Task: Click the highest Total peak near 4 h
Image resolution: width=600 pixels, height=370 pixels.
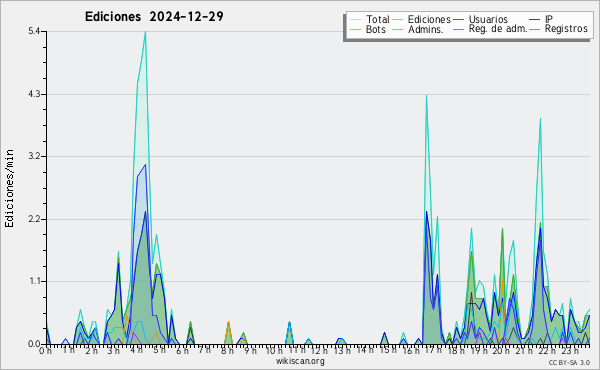Action: pyautogui.click(x=145, y=32)
